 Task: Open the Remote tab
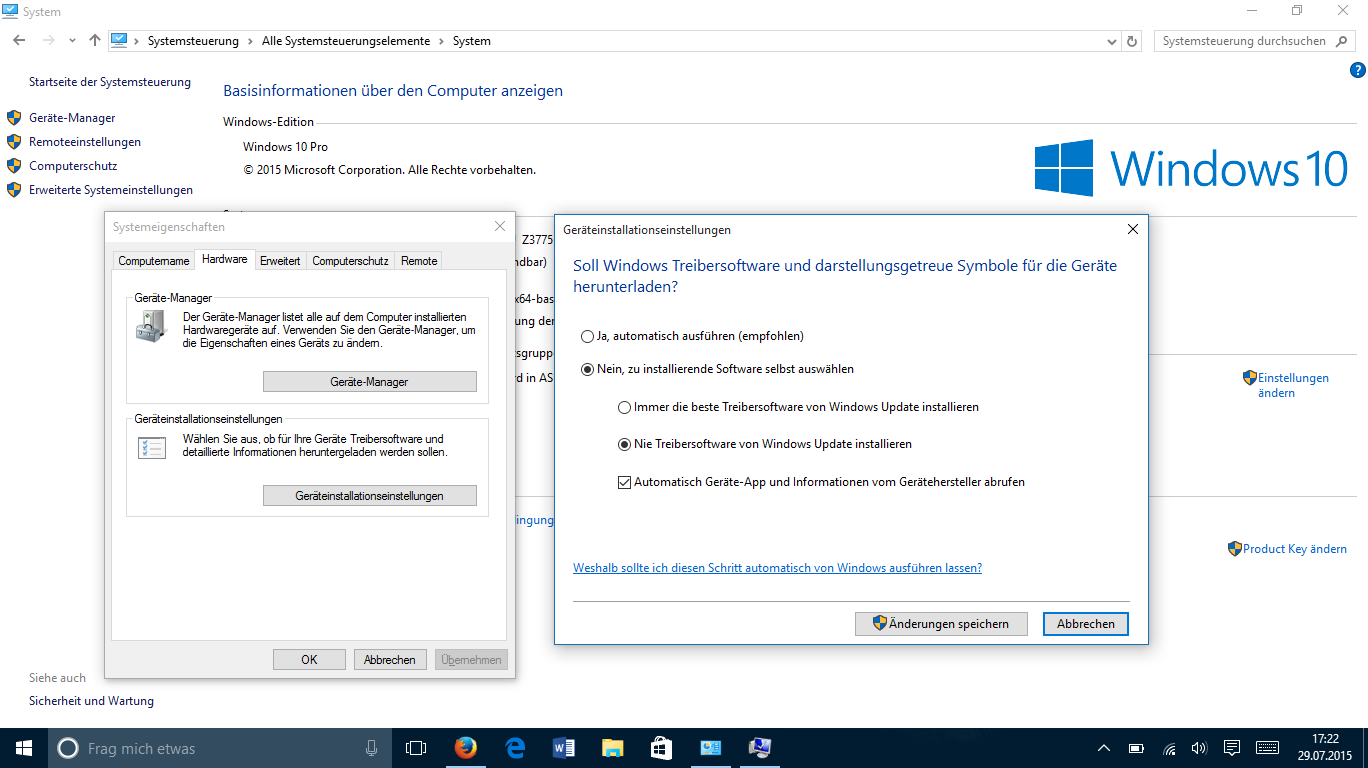tap(419, 261)
